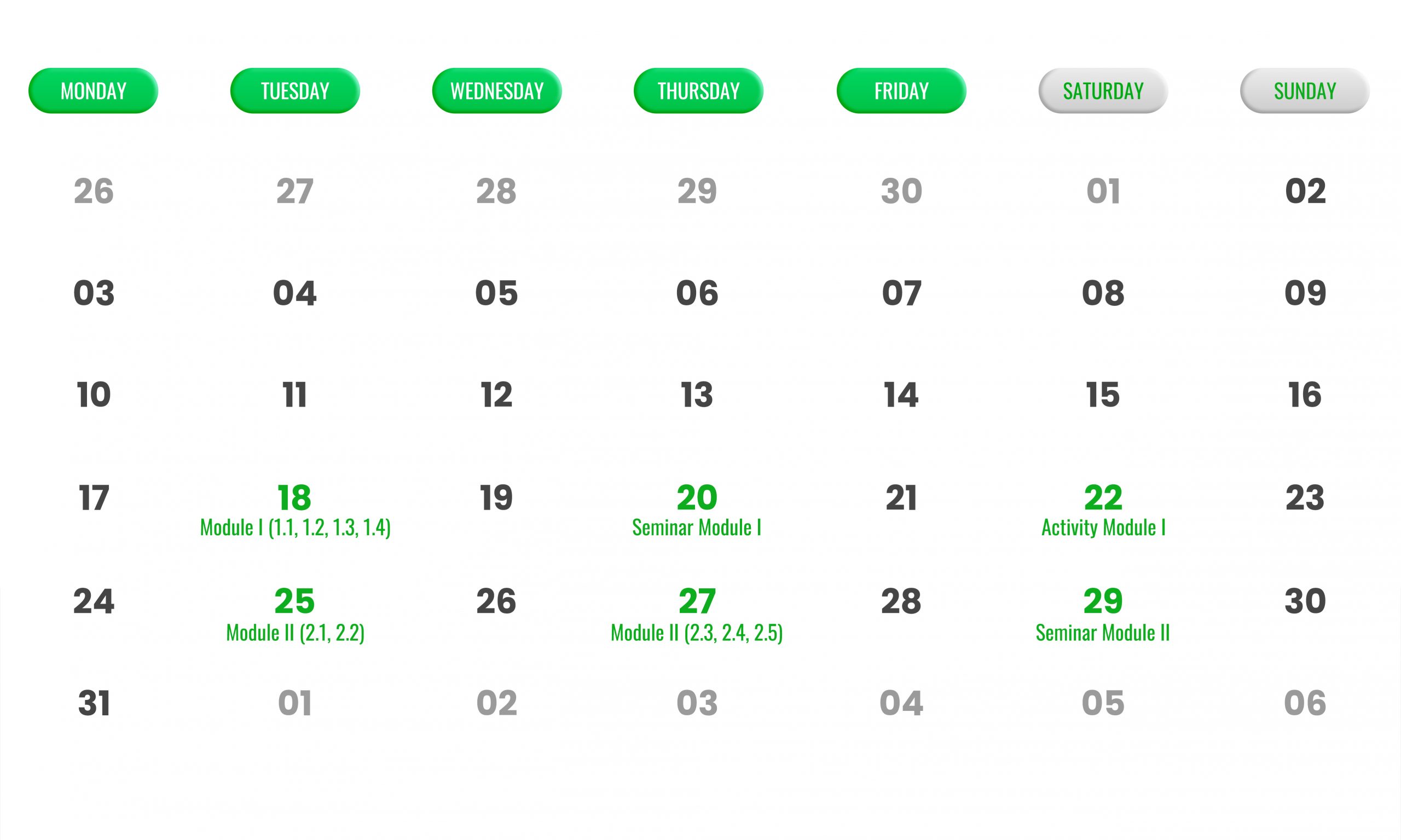The height and width of the screenshot is (840, 1401).
Task: Click the MONDAY header pill
Action: [94, 90]
